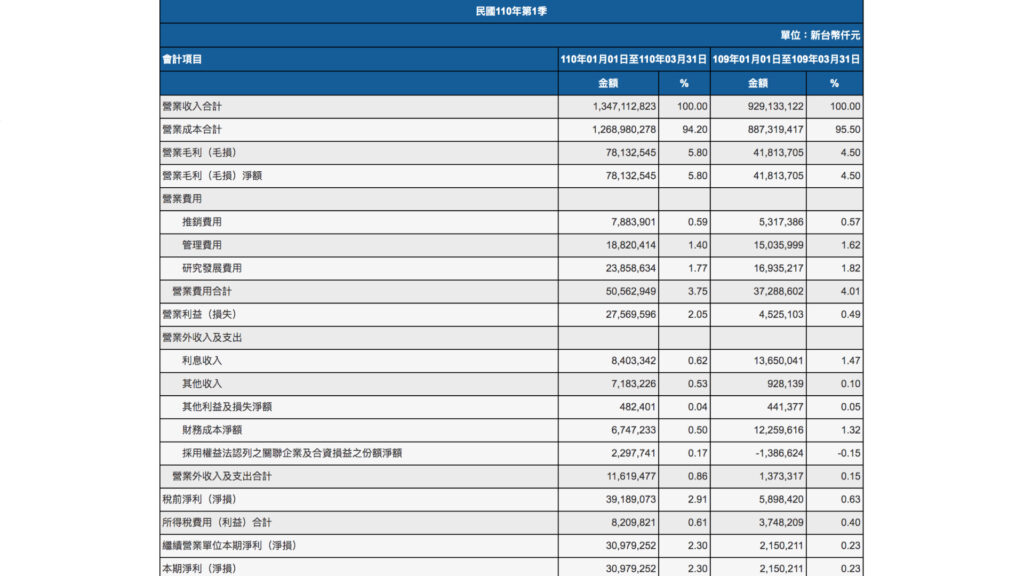Select cost value 887,319,417
The width and height of the screenshot is (1024, 576).
(x=776, y=129)
